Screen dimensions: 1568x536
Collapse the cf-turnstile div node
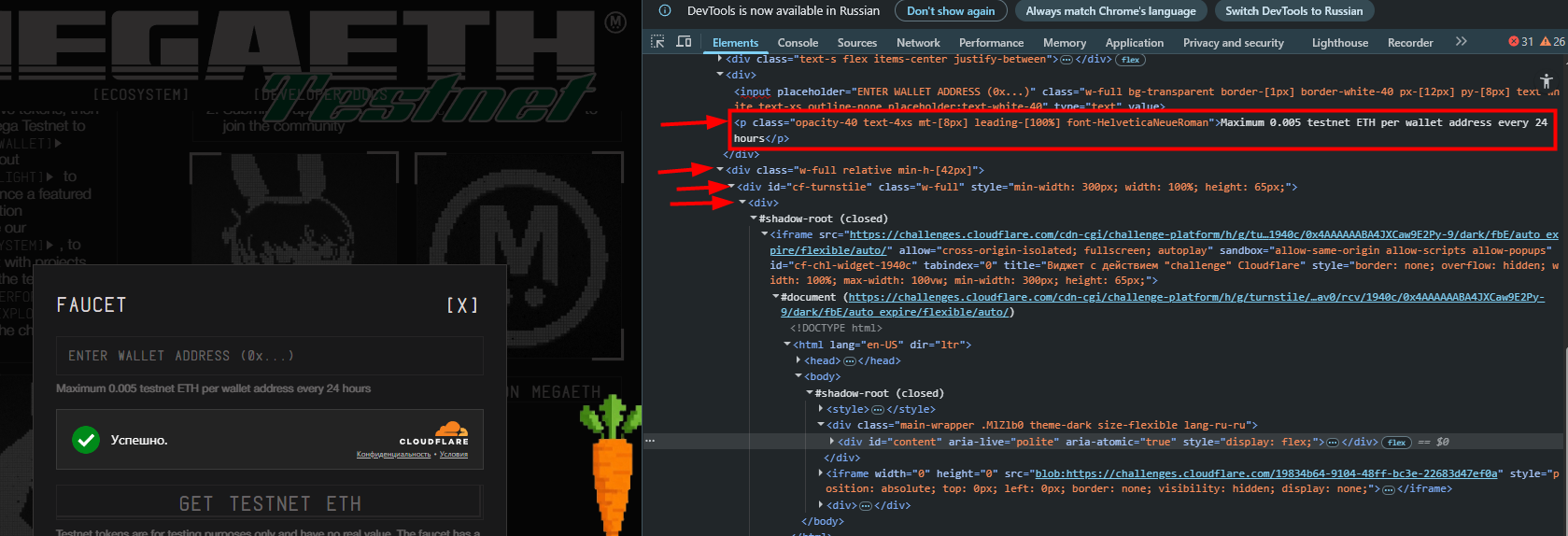(x=731, y=187)
